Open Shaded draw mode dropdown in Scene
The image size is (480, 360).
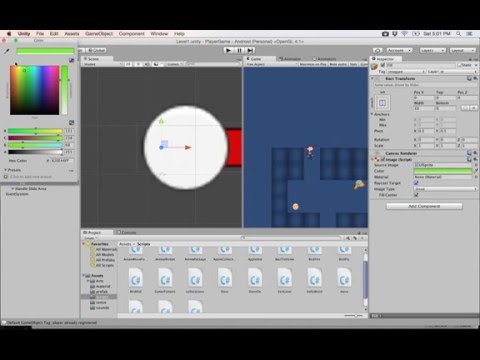click(x=103, y=64)
